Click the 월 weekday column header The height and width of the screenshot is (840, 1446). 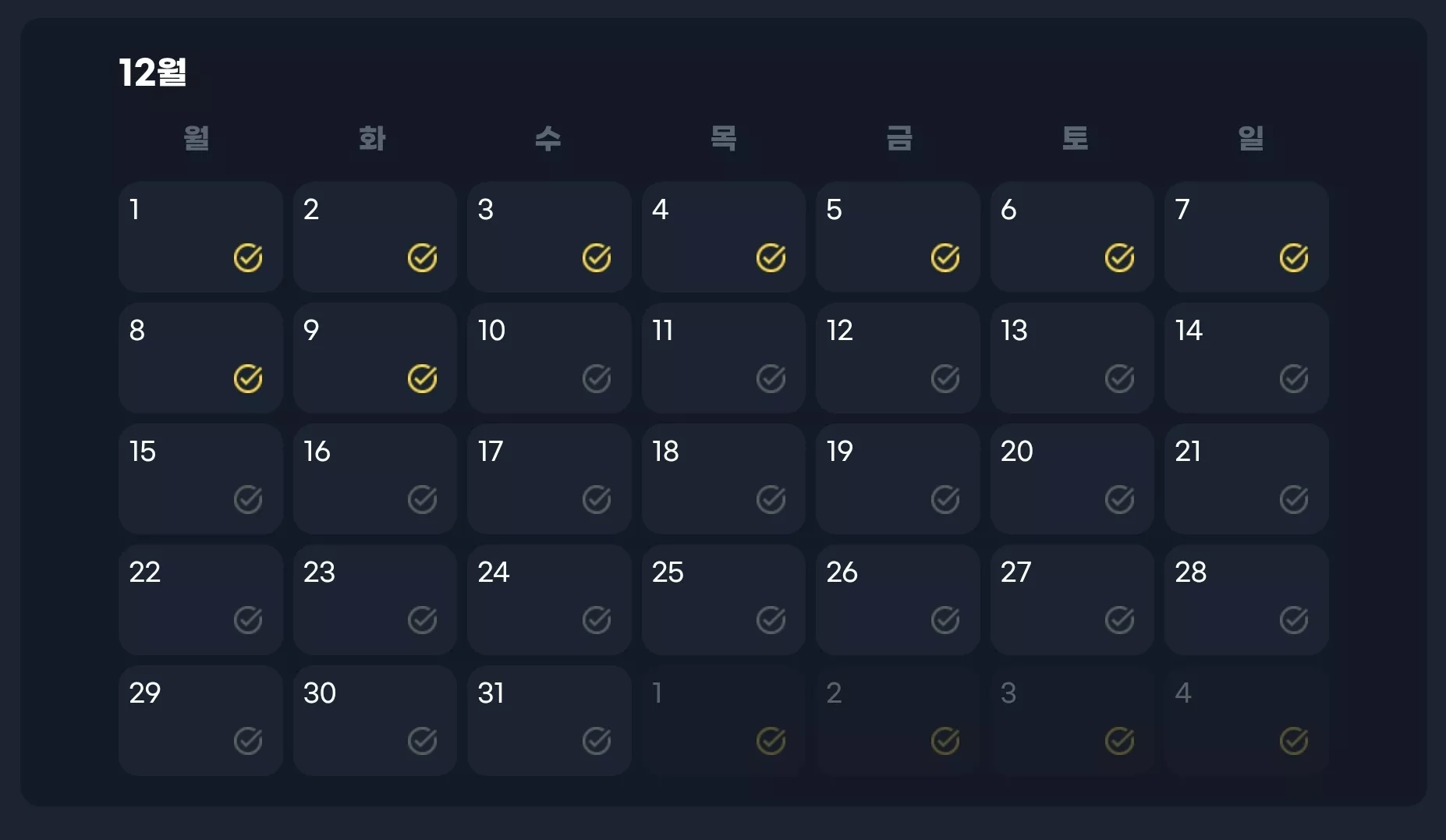point(197,138)
